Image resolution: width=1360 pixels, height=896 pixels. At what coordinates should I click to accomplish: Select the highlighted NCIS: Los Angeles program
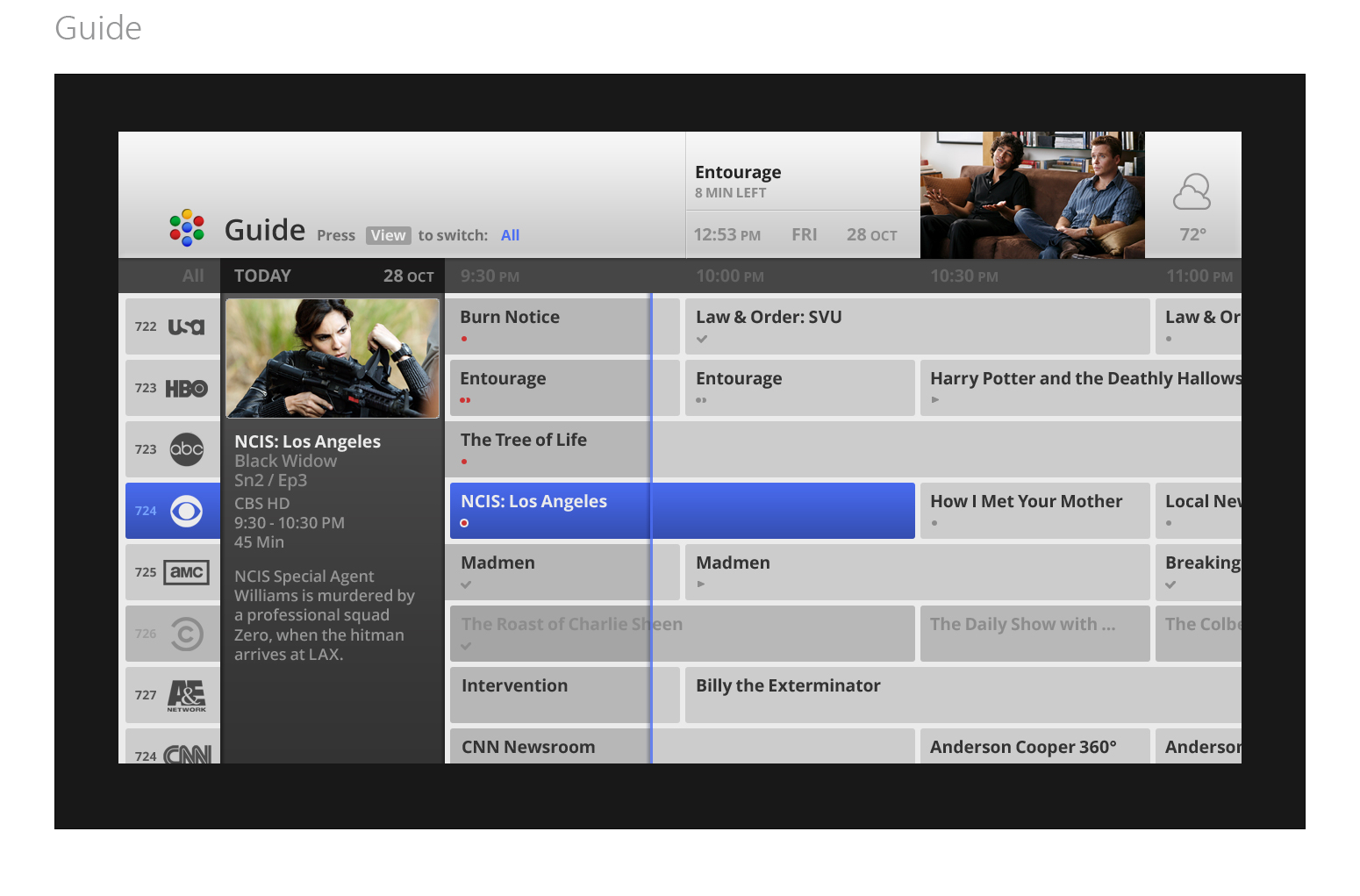coord(683,511)
